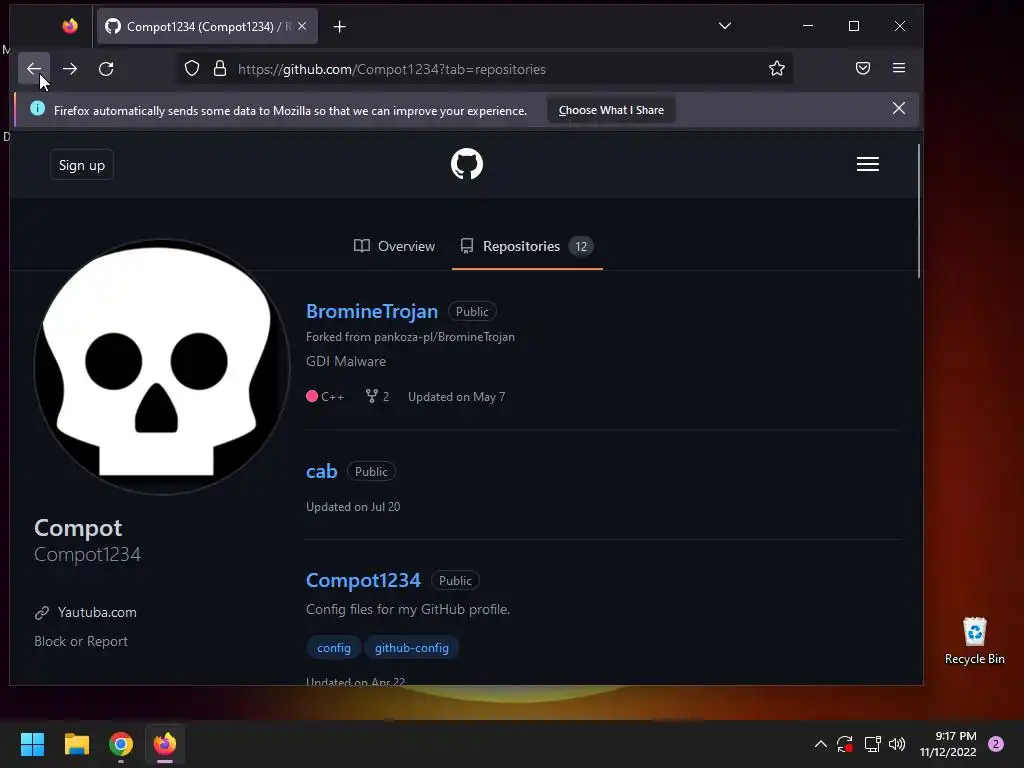
Task: Open the Compot1234 repository link
Action: click(x=363, y=581)
